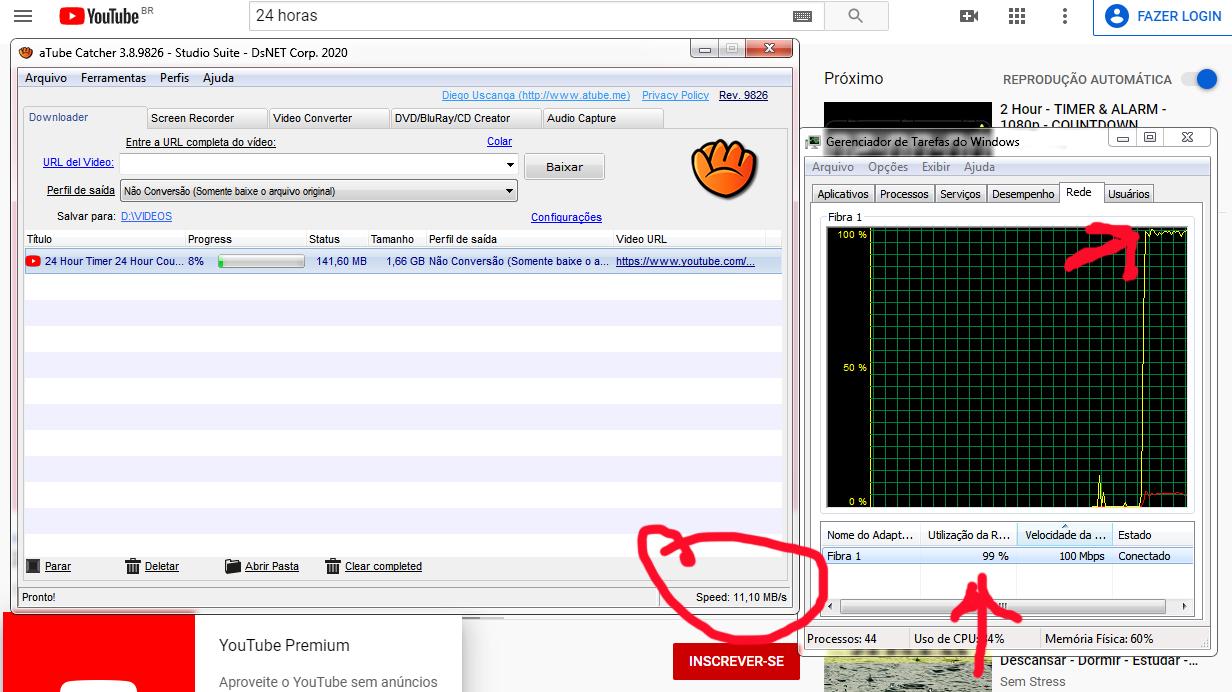Open the Privacy Policy link

[x=675, y=95]
